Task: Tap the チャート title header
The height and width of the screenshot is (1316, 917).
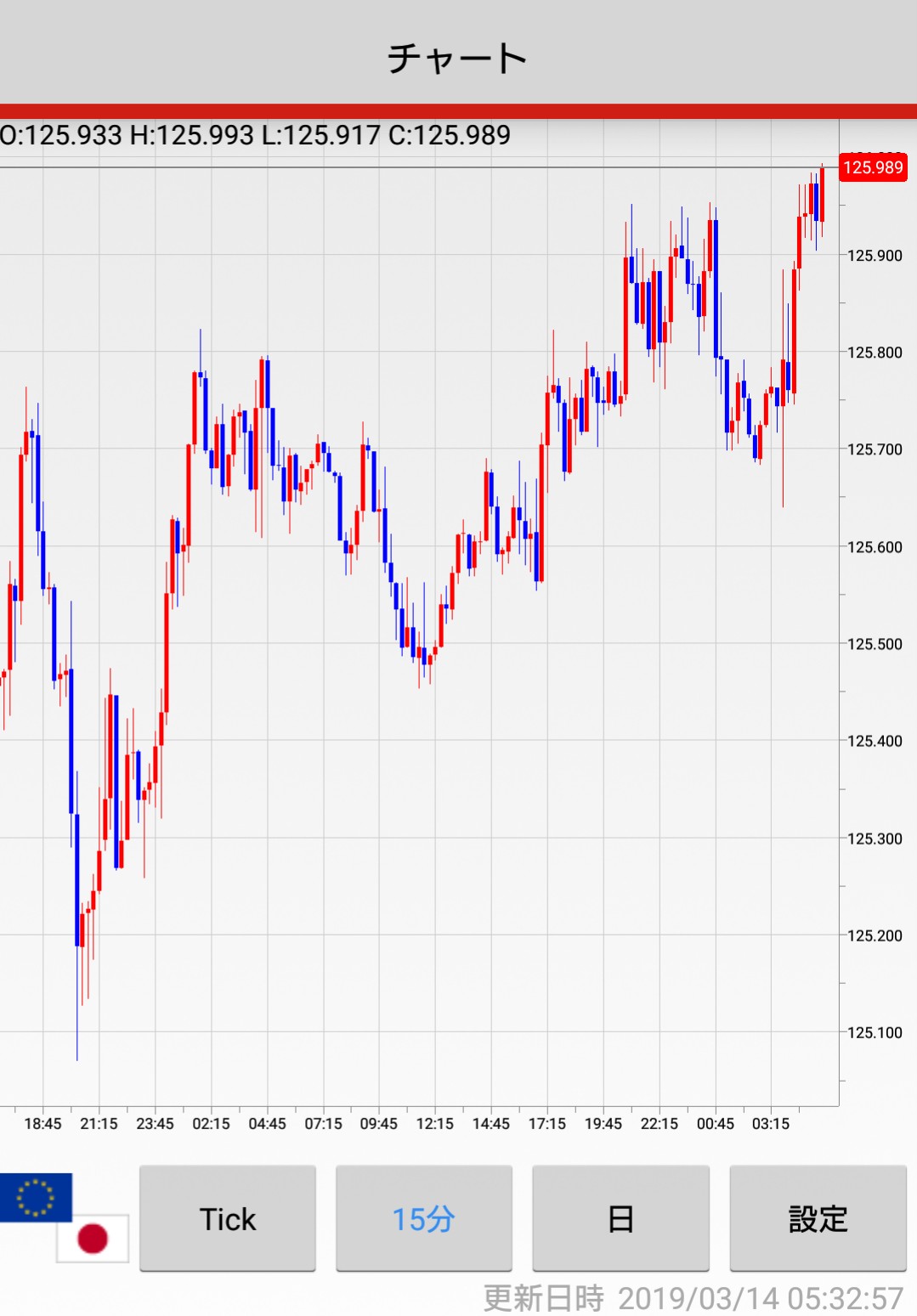Action: 458,58
